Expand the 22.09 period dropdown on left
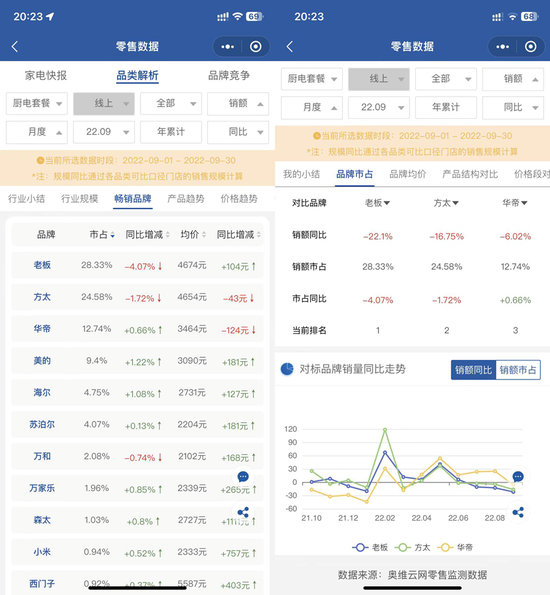Screen dimensions: 550x595 coord(104,132)
